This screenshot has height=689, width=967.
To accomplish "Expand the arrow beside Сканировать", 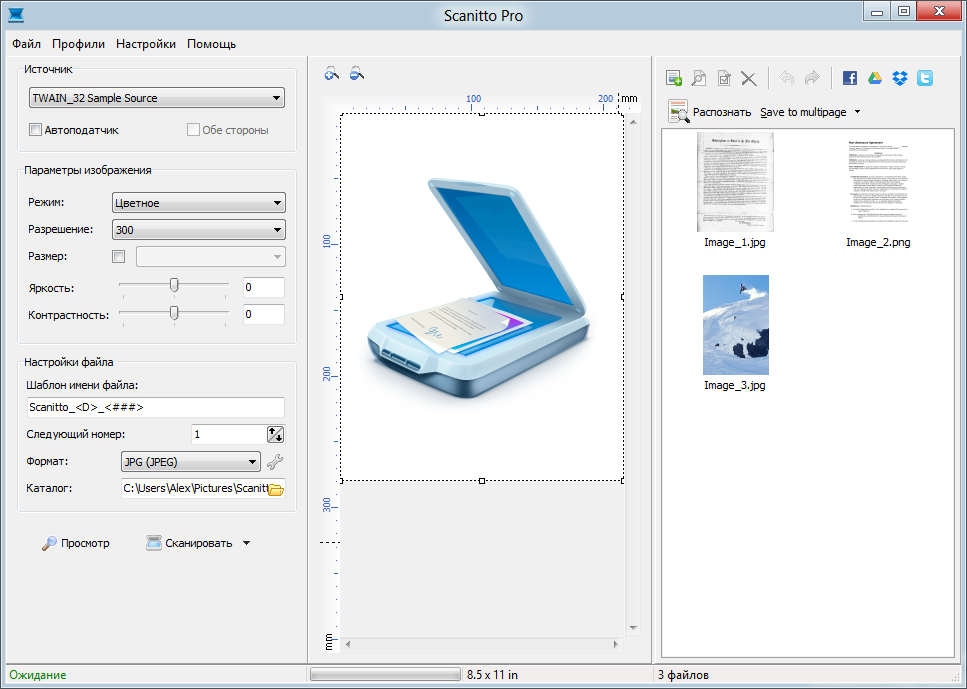I will click(247, 543).
